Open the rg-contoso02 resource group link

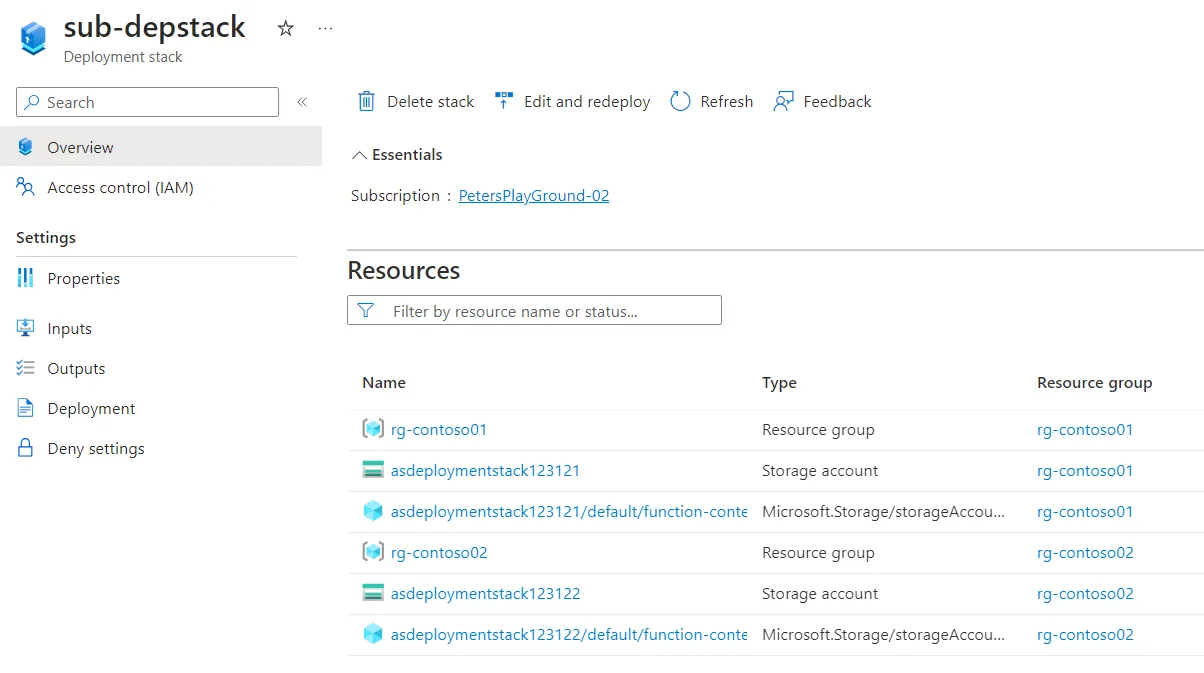1085,552
